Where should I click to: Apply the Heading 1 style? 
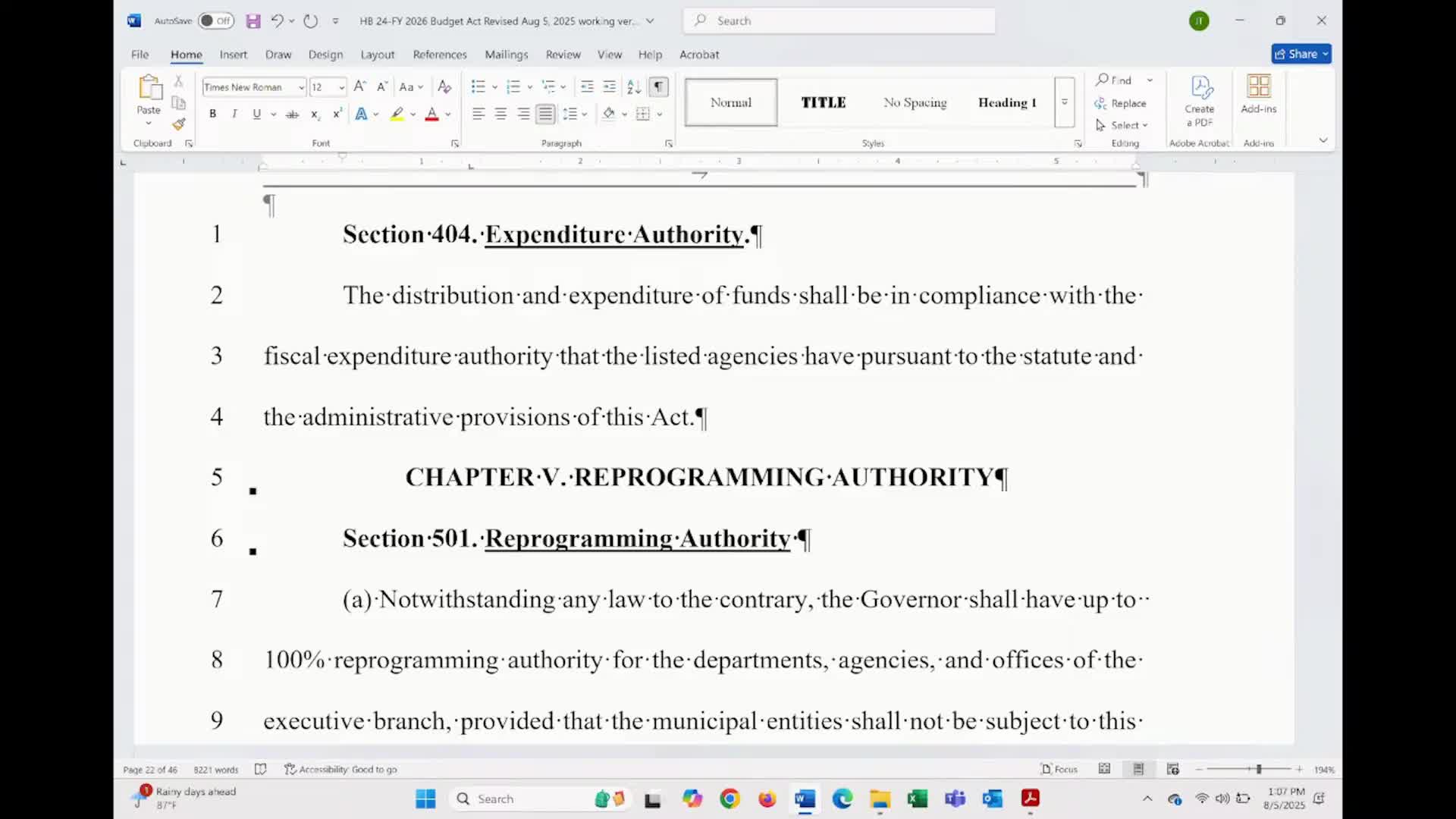pyautogui.click(x=1006, y=102)
